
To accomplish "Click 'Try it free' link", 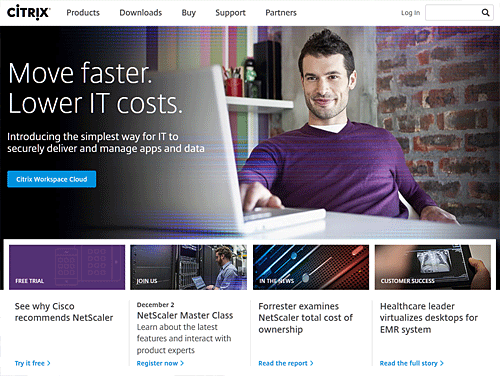I will point(33,363).
